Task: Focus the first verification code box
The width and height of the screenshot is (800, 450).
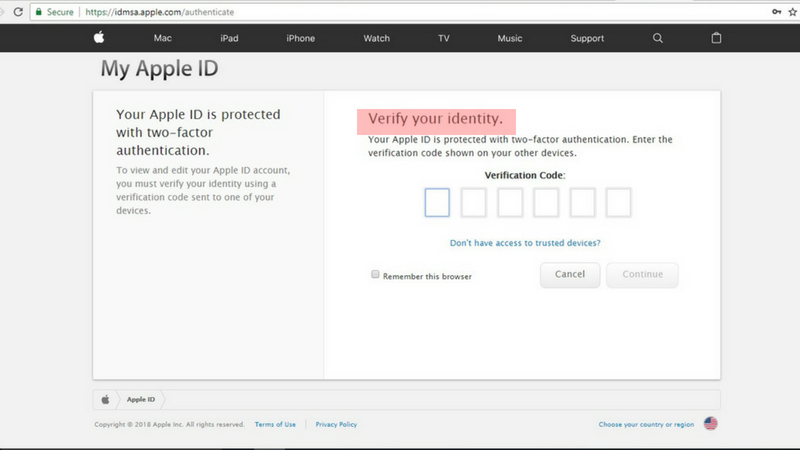Action: point(437,203)
